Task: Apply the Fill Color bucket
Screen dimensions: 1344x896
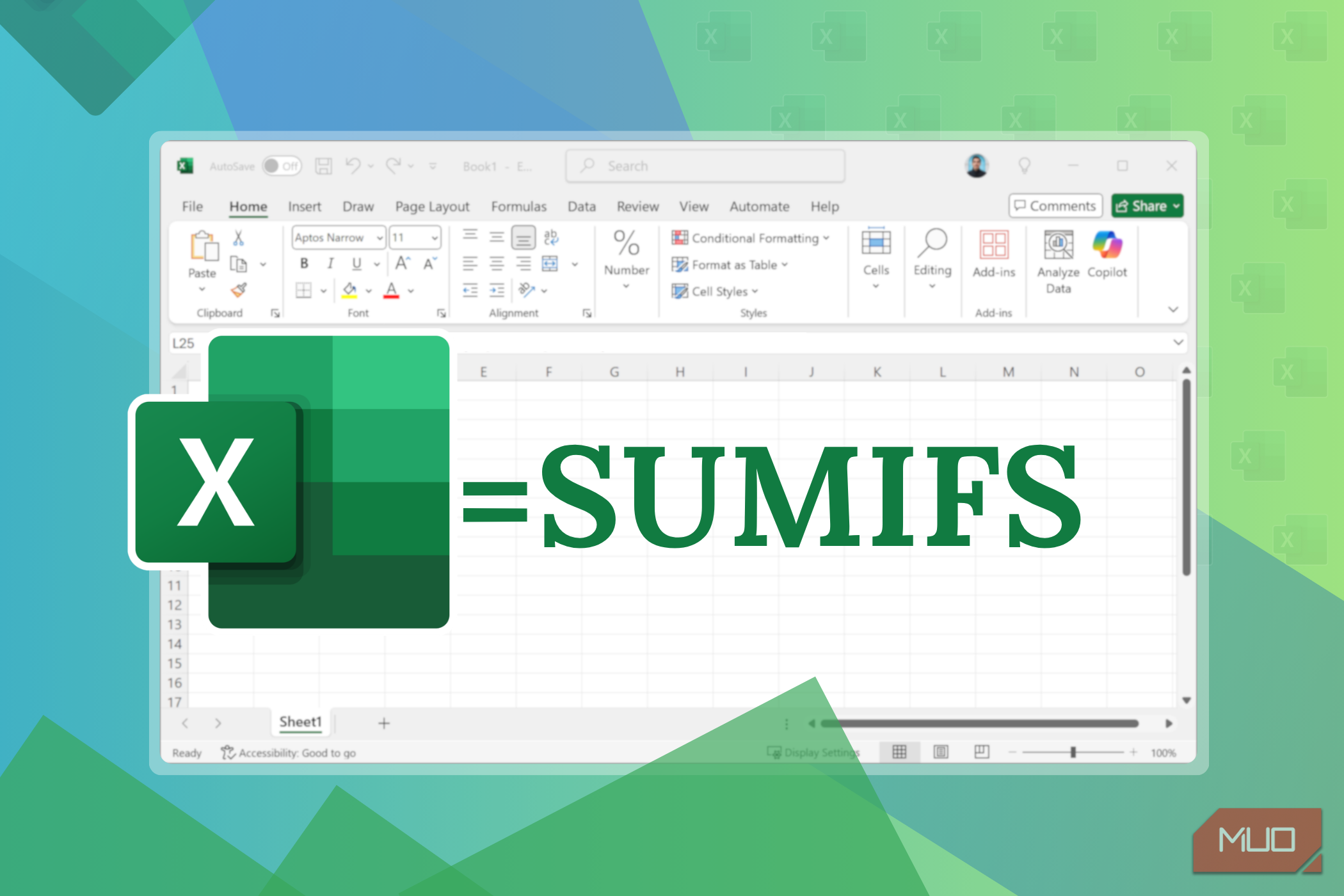Action: point(349,291)
